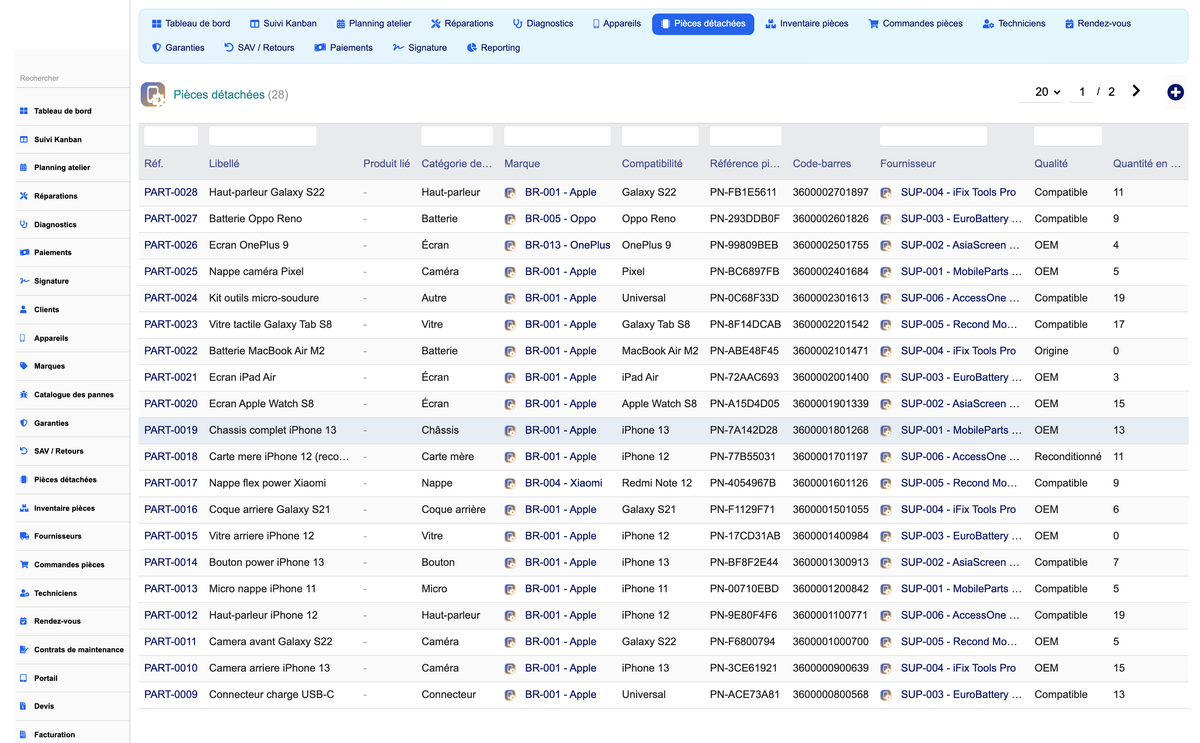Open Portail in the sidebar

72,678
